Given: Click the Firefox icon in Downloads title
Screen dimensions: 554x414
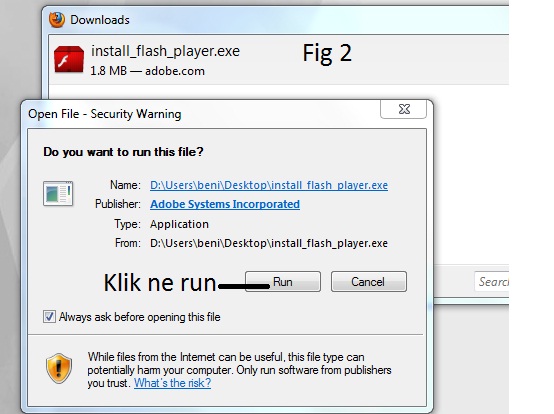Looking at the screenshot, I should tap(57, 20).
